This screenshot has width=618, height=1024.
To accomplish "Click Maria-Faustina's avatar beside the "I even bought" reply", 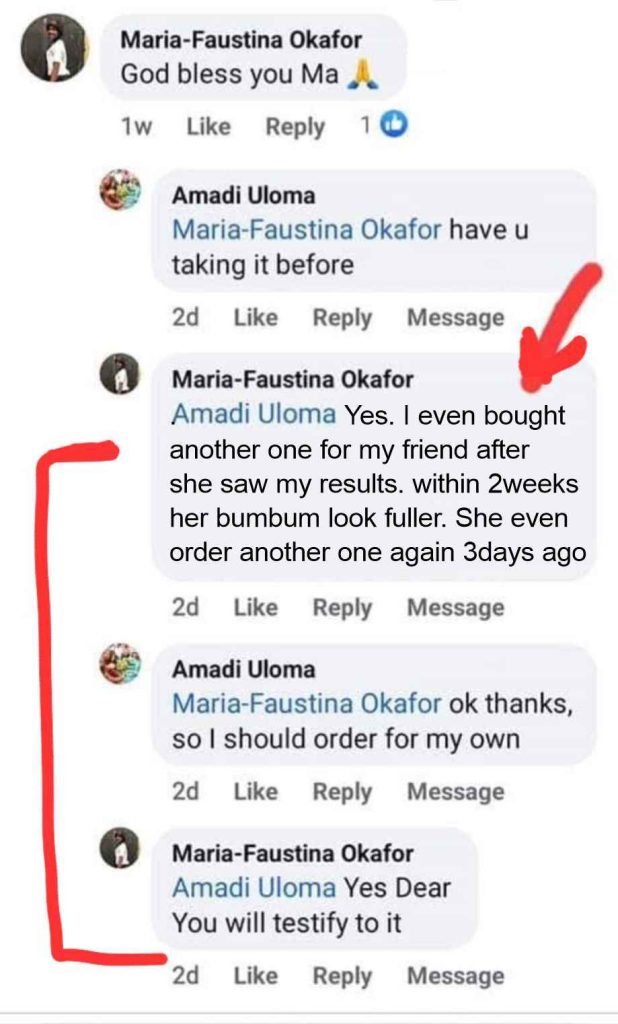I will point(120,375).
